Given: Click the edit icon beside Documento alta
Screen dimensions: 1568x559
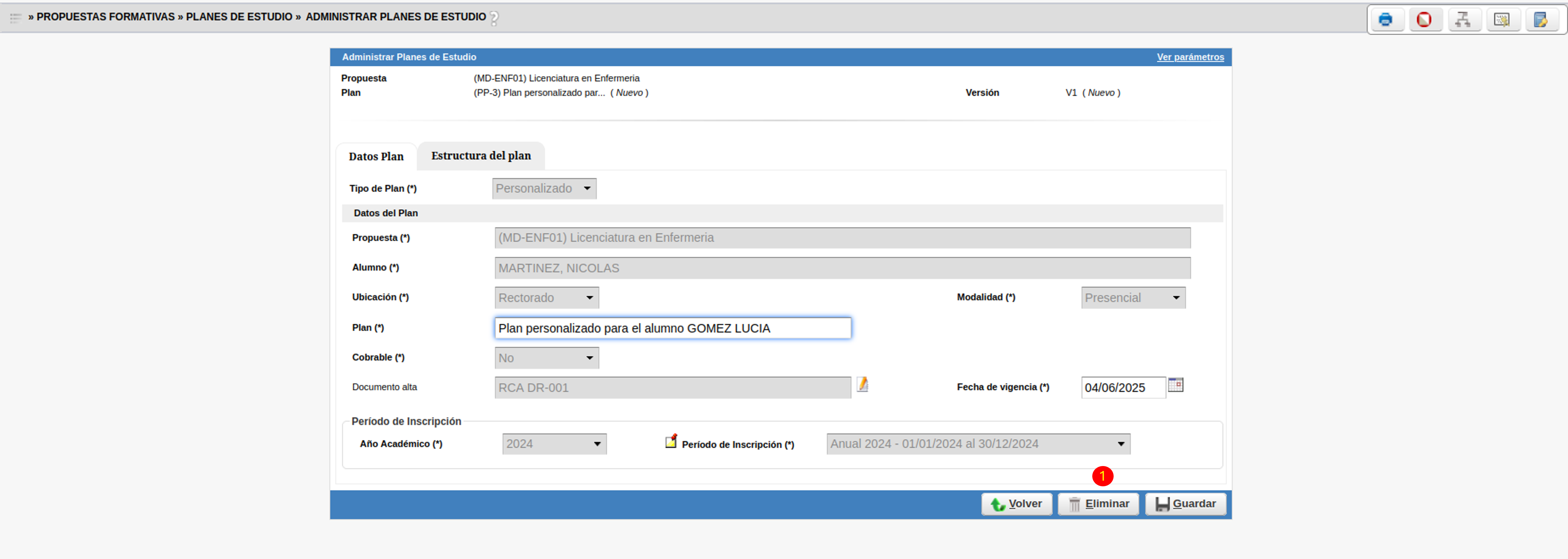Looking at the screenshot, I should [862, 384].
